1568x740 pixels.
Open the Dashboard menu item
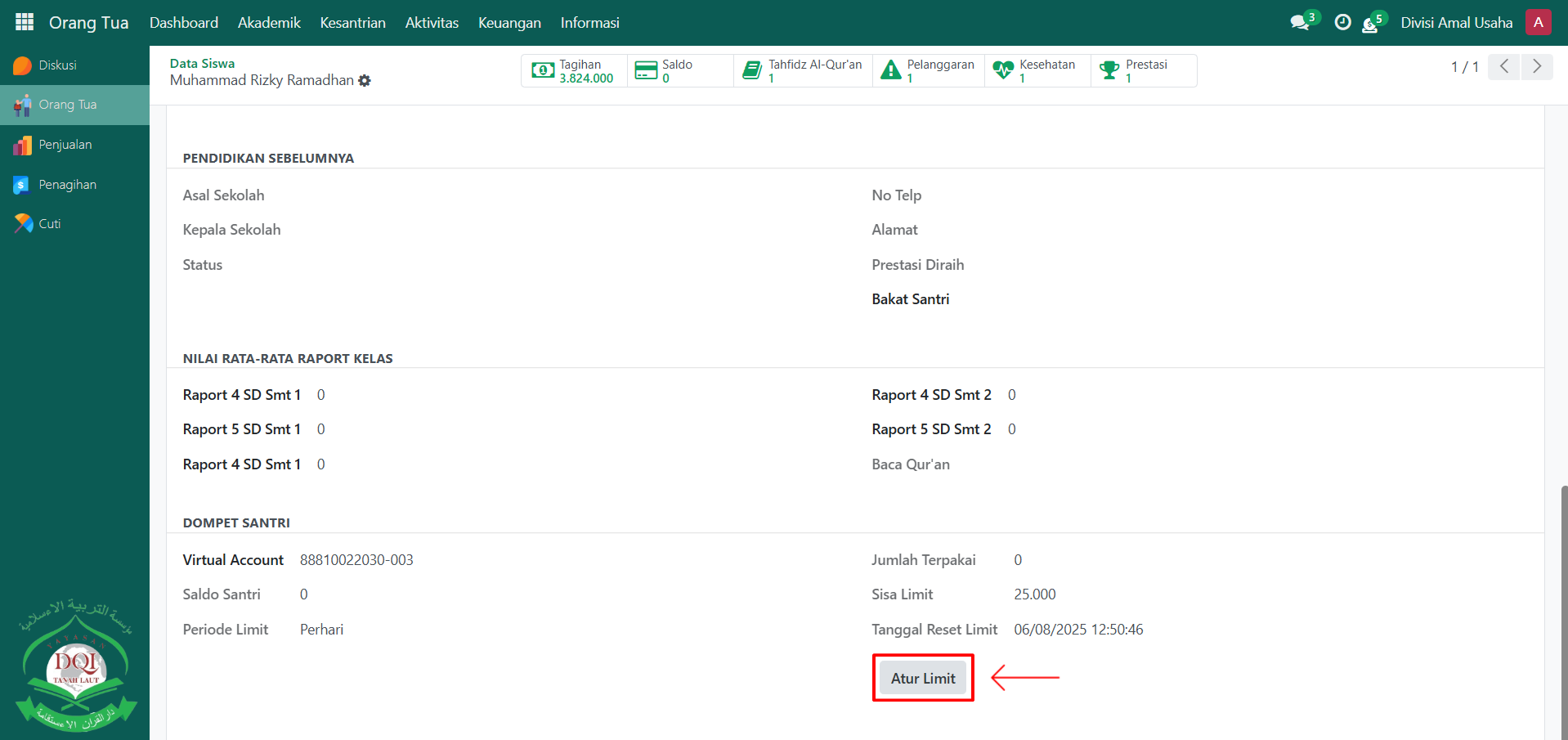[x=184, y=23]
